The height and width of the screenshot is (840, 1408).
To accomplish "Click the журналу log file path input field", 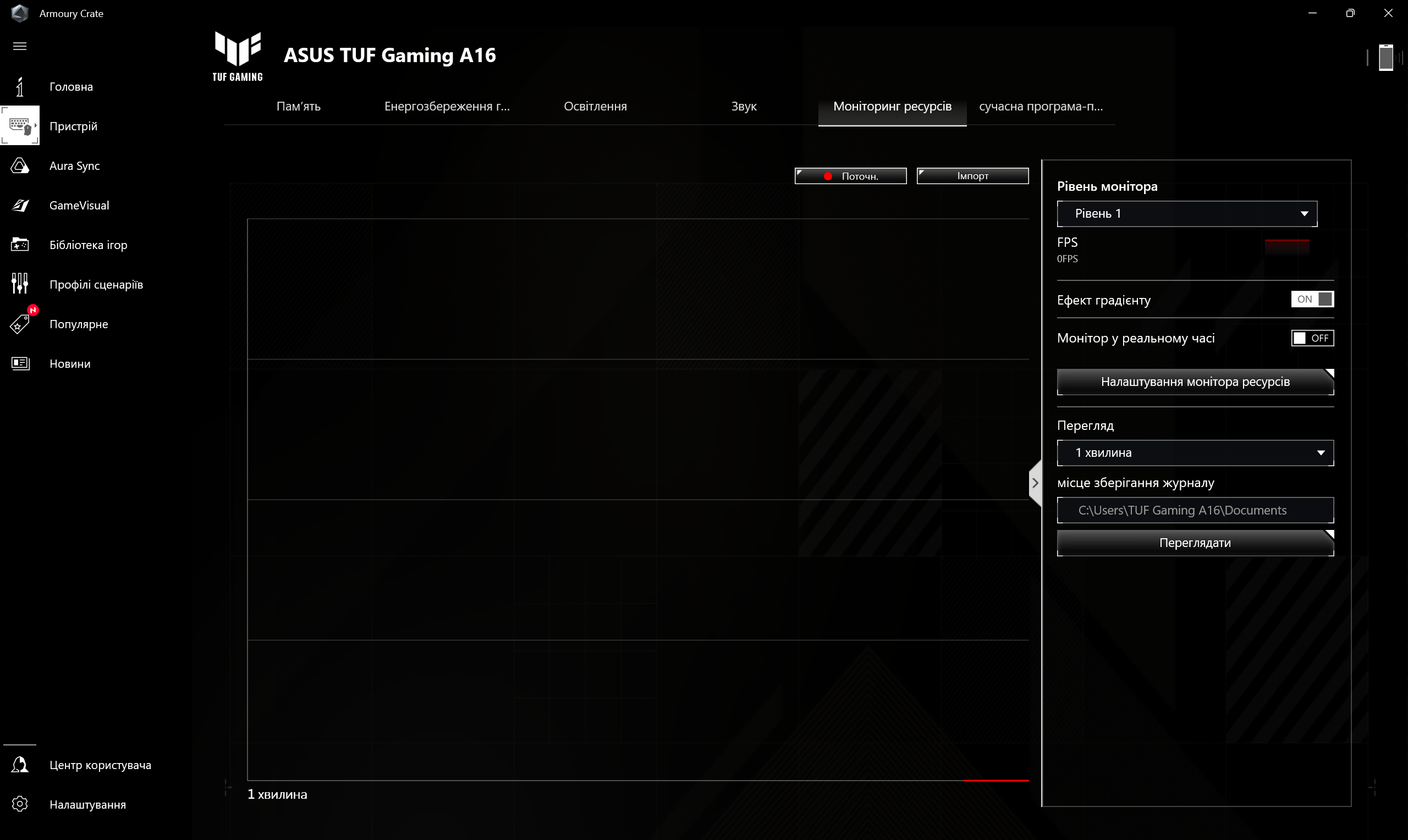I will point(1196,510).
